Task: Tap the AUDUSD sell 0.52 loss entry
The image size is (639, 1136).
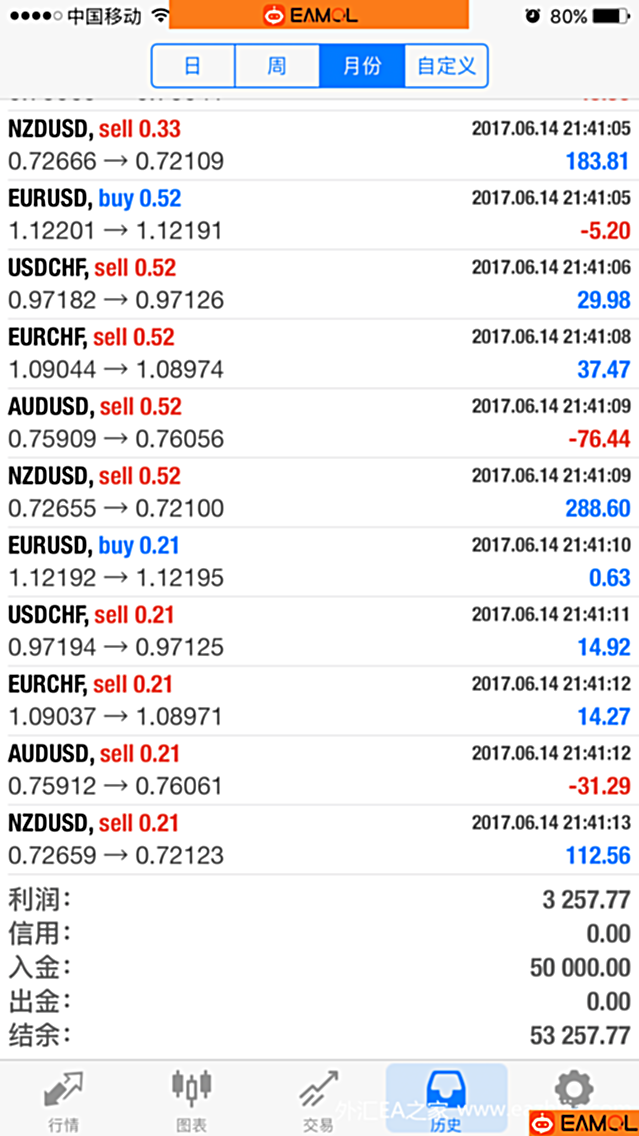Action: 319,423
